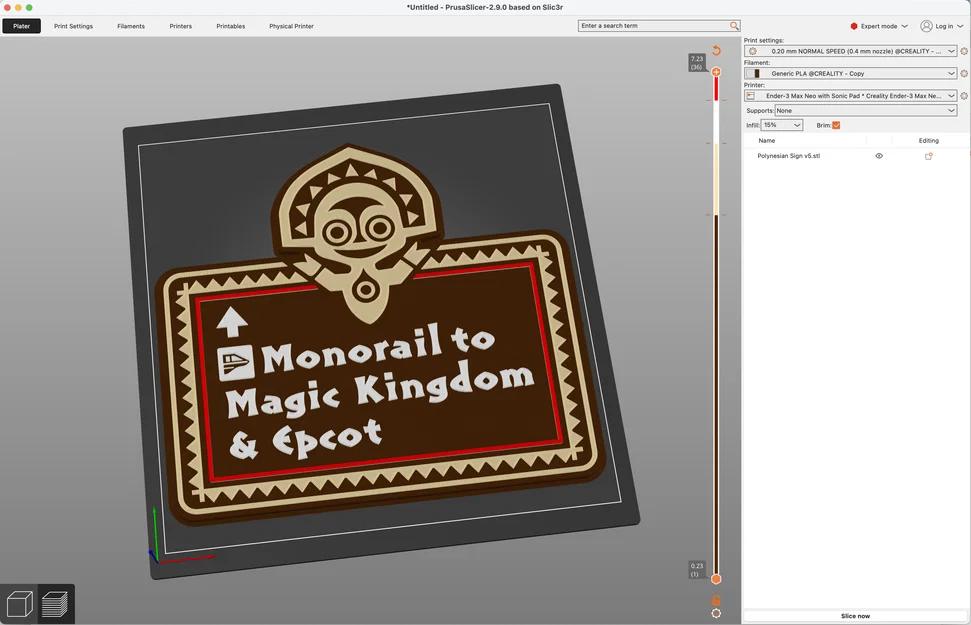Open the Infill 15% dropdown
Image resolution: width=971 pixels, height=625 pixels.
(x=782, y=125)
